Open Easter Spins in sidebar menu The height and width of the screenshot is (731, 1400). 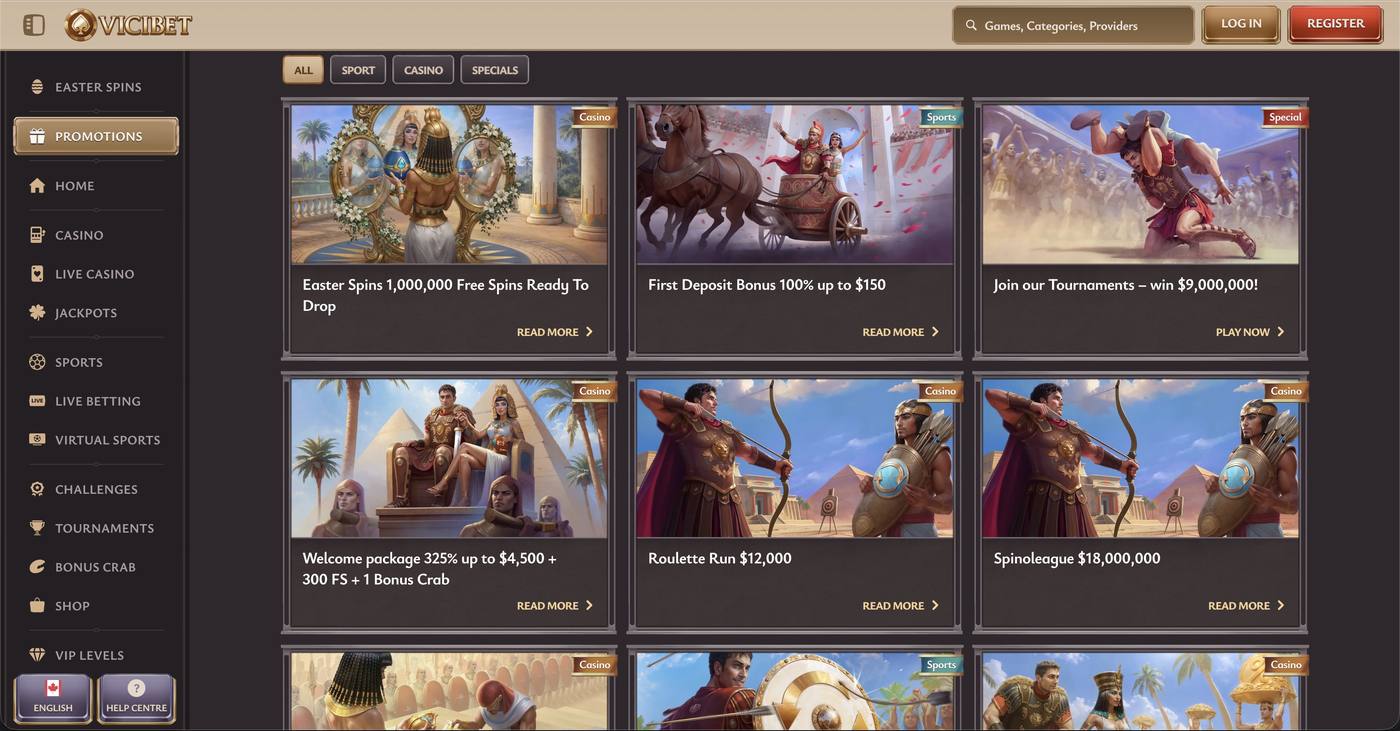(96, 87)
